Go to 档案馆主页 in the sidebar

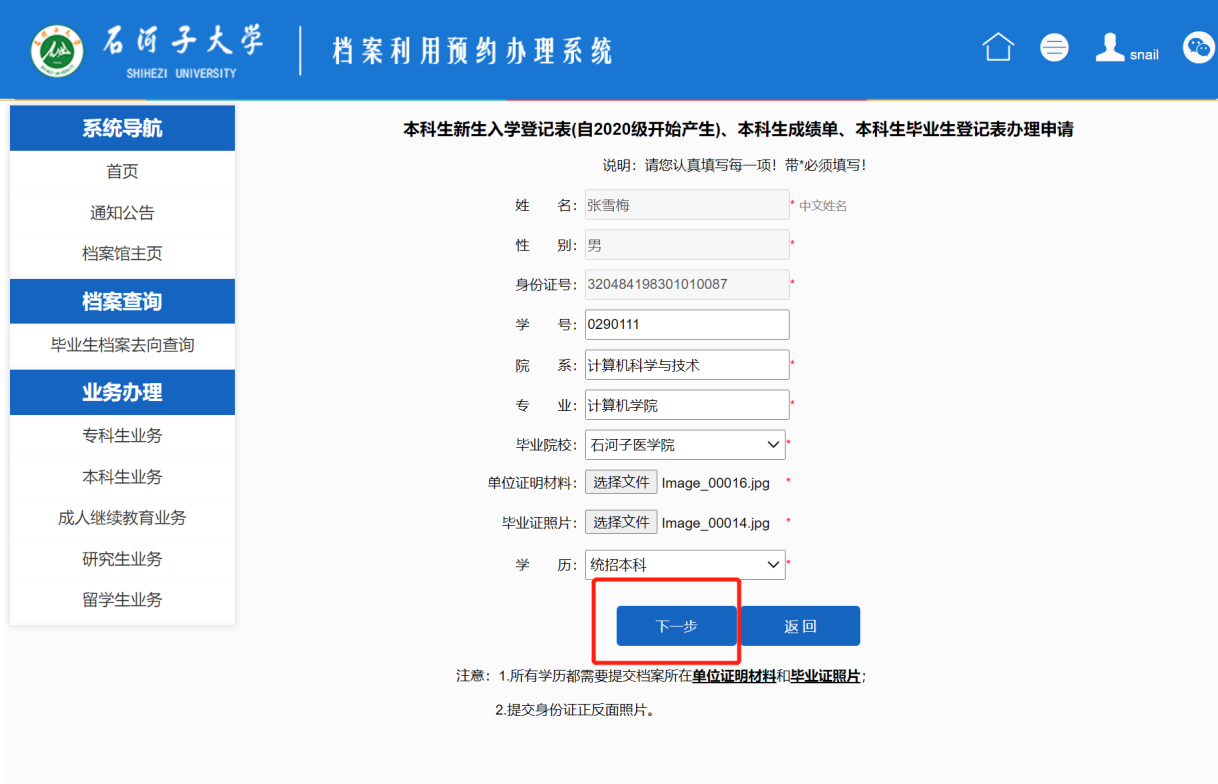[122, 254]
